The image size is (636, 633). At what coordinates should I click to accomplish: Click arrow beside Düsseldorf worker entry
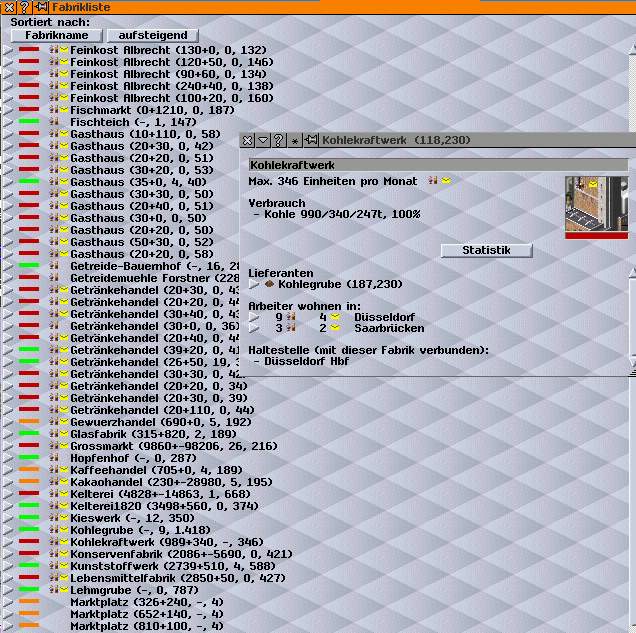click(x=254, y=317)
